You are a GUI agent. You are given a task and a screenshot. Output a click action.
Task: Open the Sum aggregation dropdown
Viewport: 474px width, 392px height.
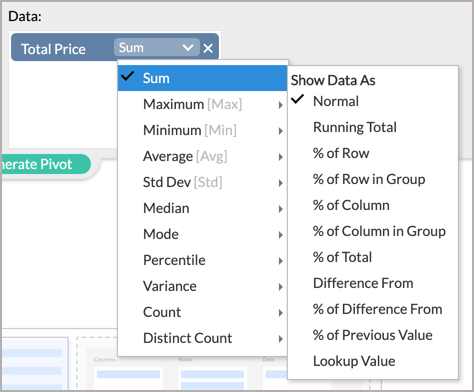click(157, 48)
